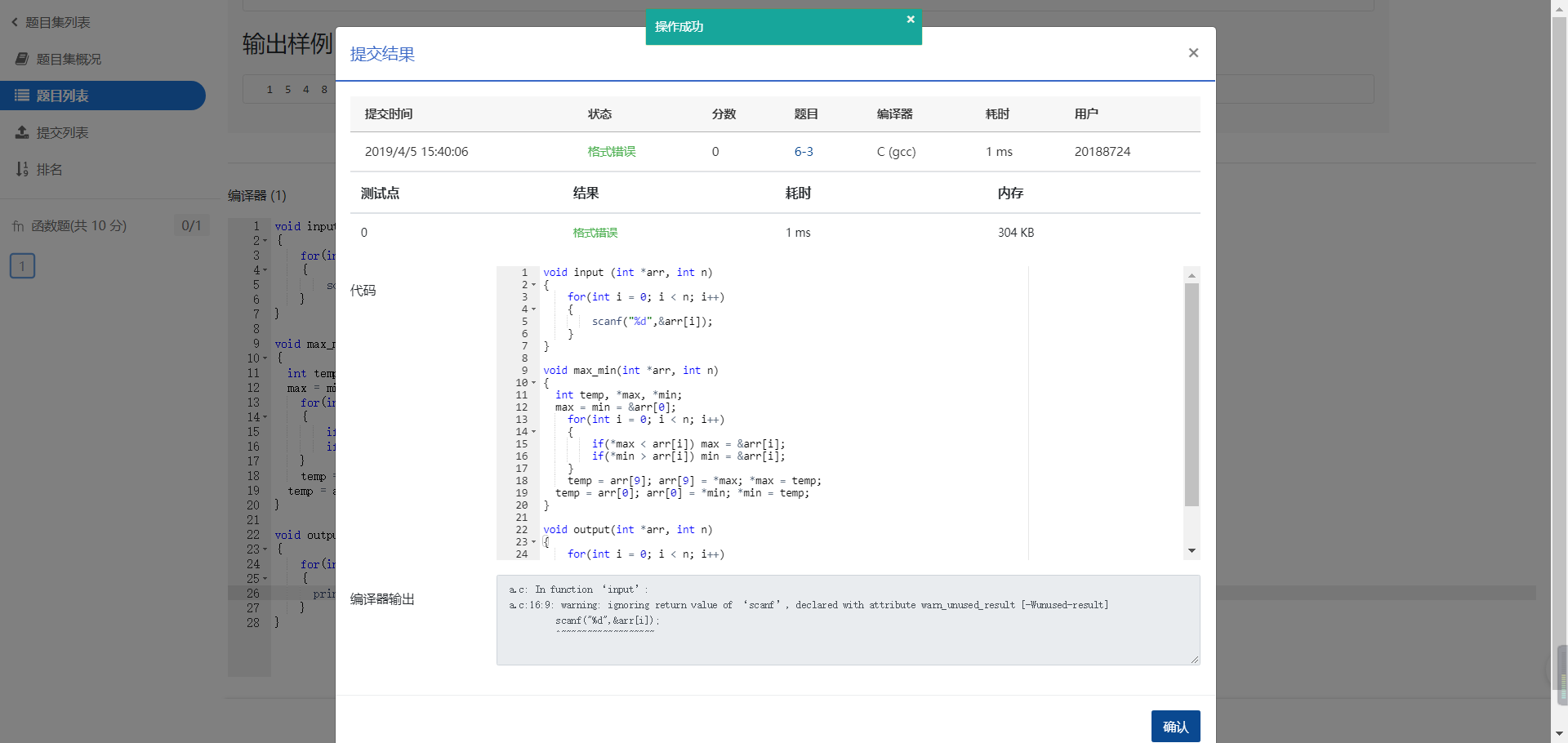Click the 测试点 header
Screen dimensions: 1568x743
380,194
